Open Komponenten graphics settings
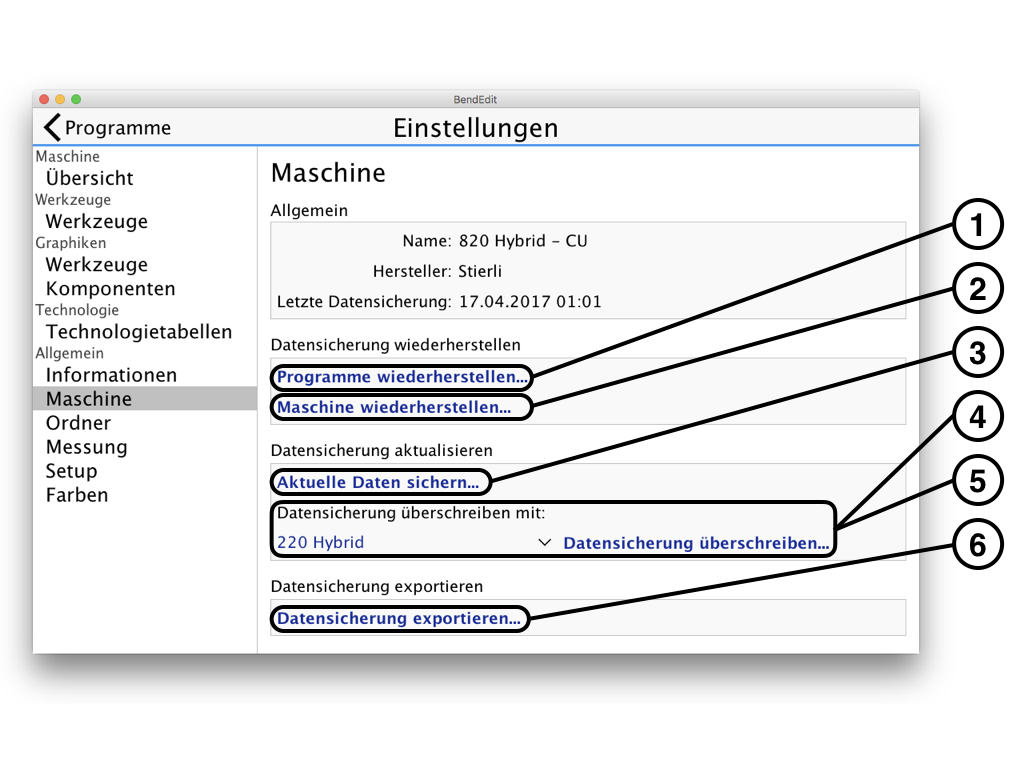 110,289
